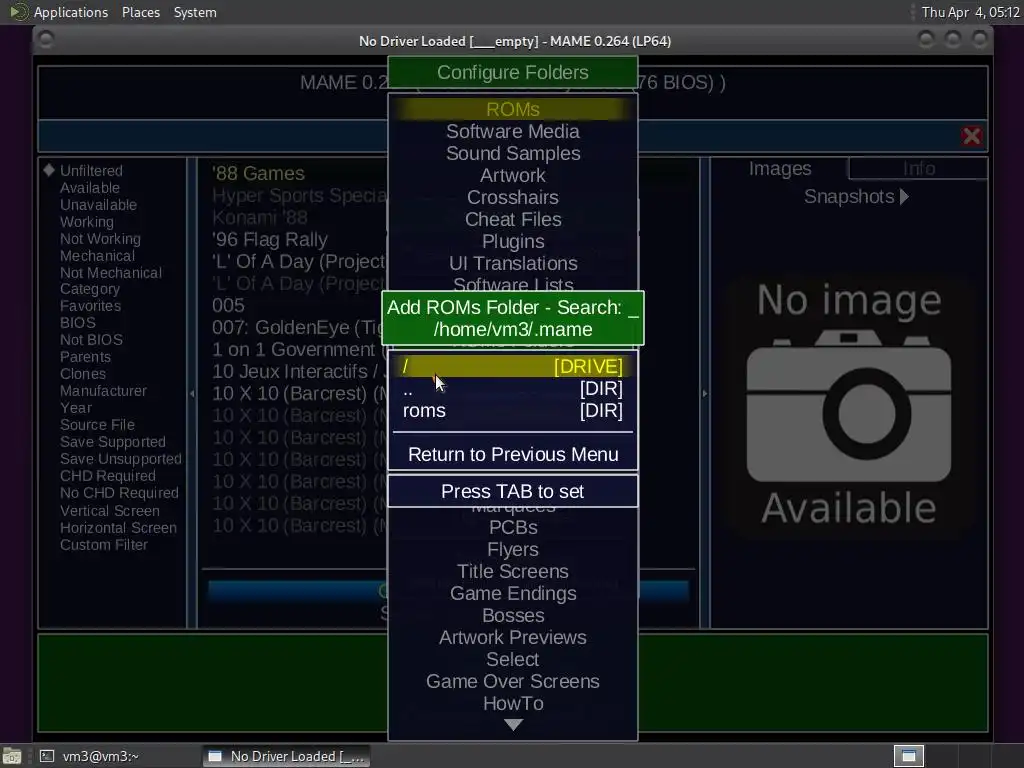Select Cheat Files folder option
Image resolution: width=1024 pixels, height=768 pixels.
pyautogui.click(x=513, y=219)
